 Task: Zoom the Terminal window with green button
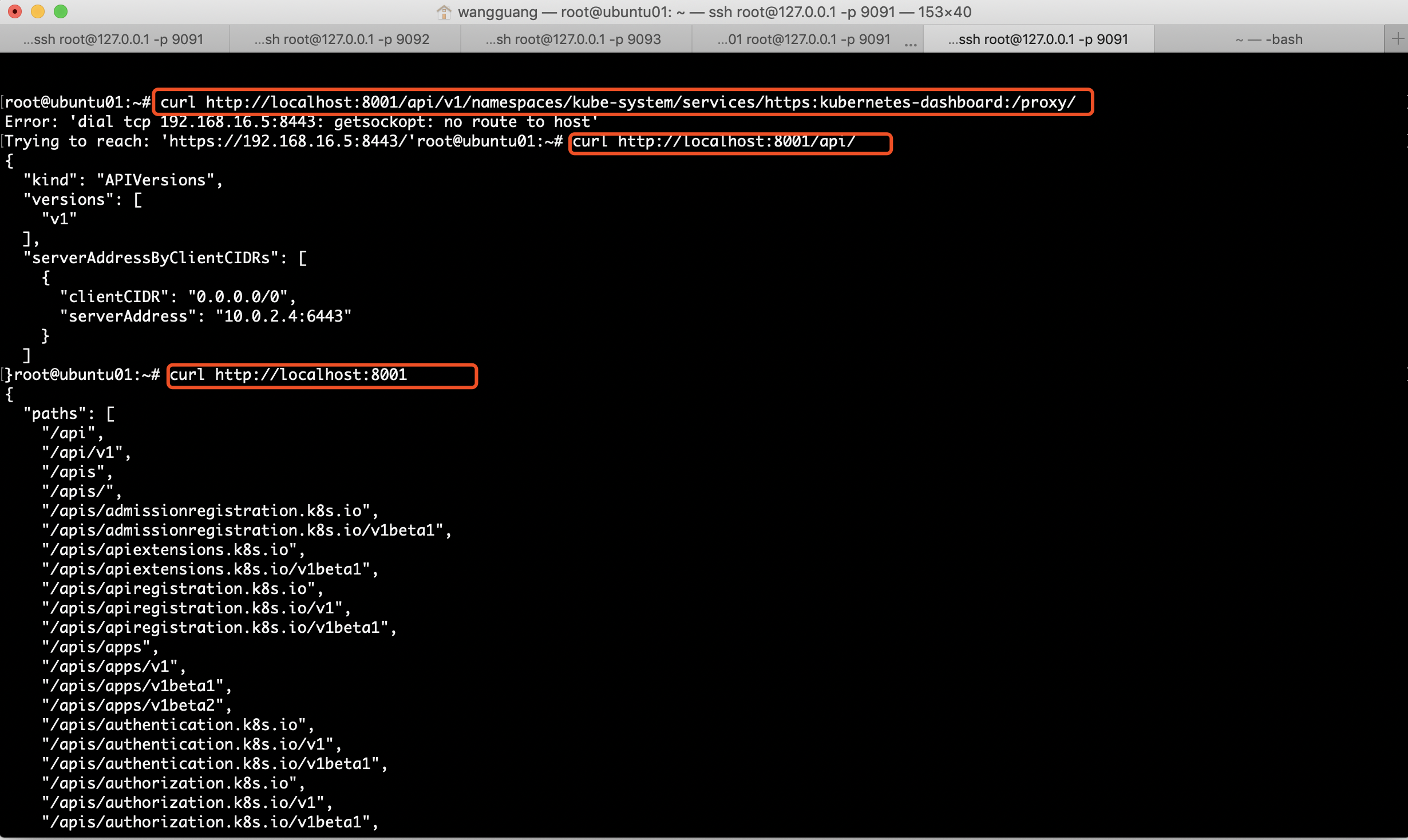click(x=61, y=11)
